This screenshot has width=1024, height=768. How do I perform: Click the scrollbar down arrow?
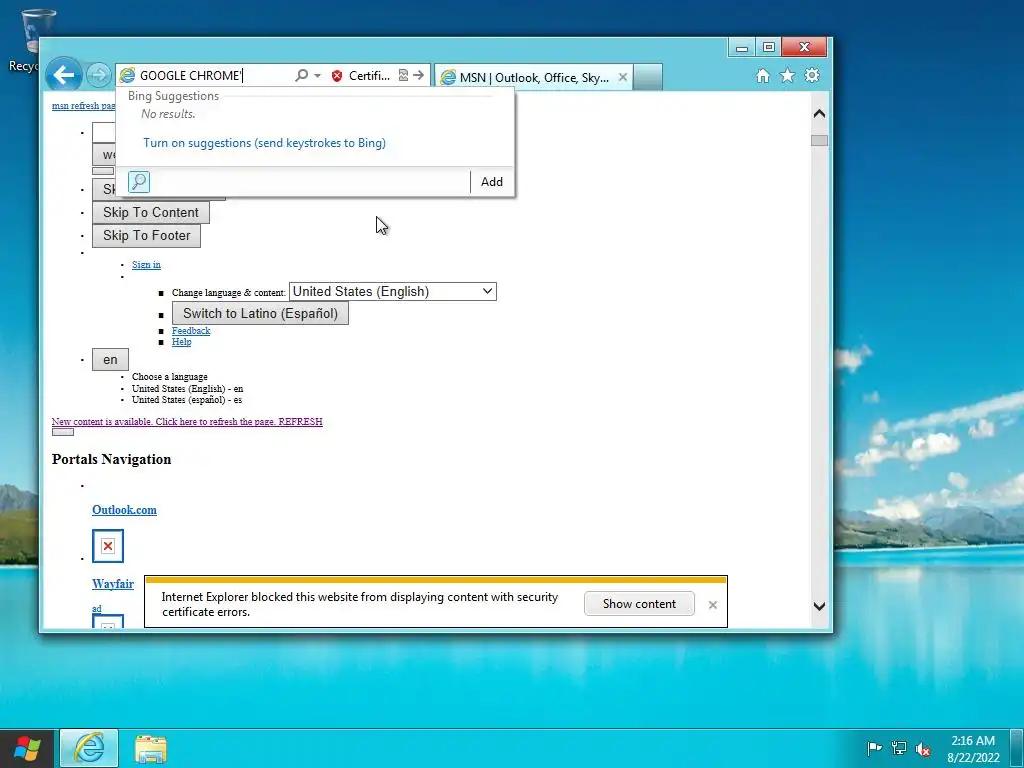click(x=820, y=606)
